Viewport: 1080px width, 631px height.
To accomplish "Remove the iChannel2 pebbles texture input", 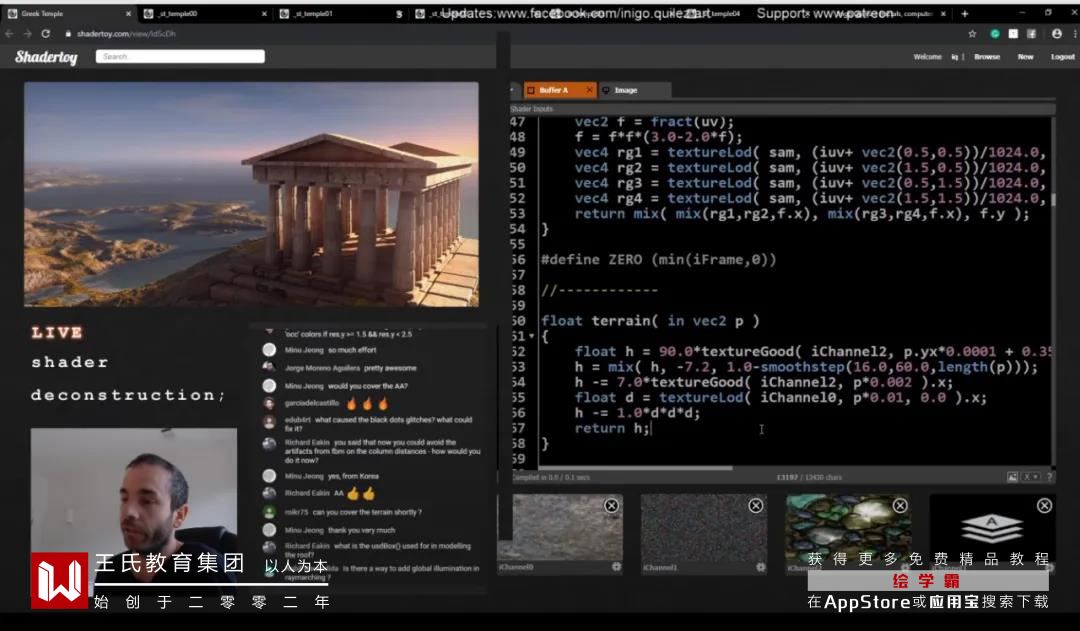I will tap(900, 506).
